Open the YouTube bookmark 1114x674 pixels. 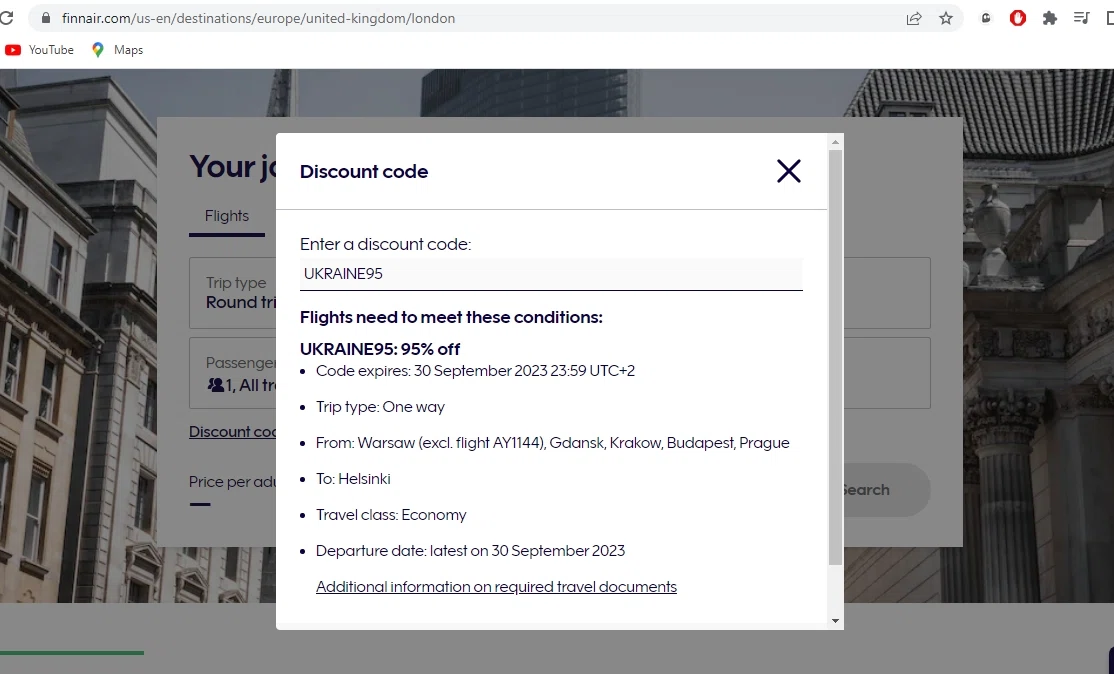point(39,50)
